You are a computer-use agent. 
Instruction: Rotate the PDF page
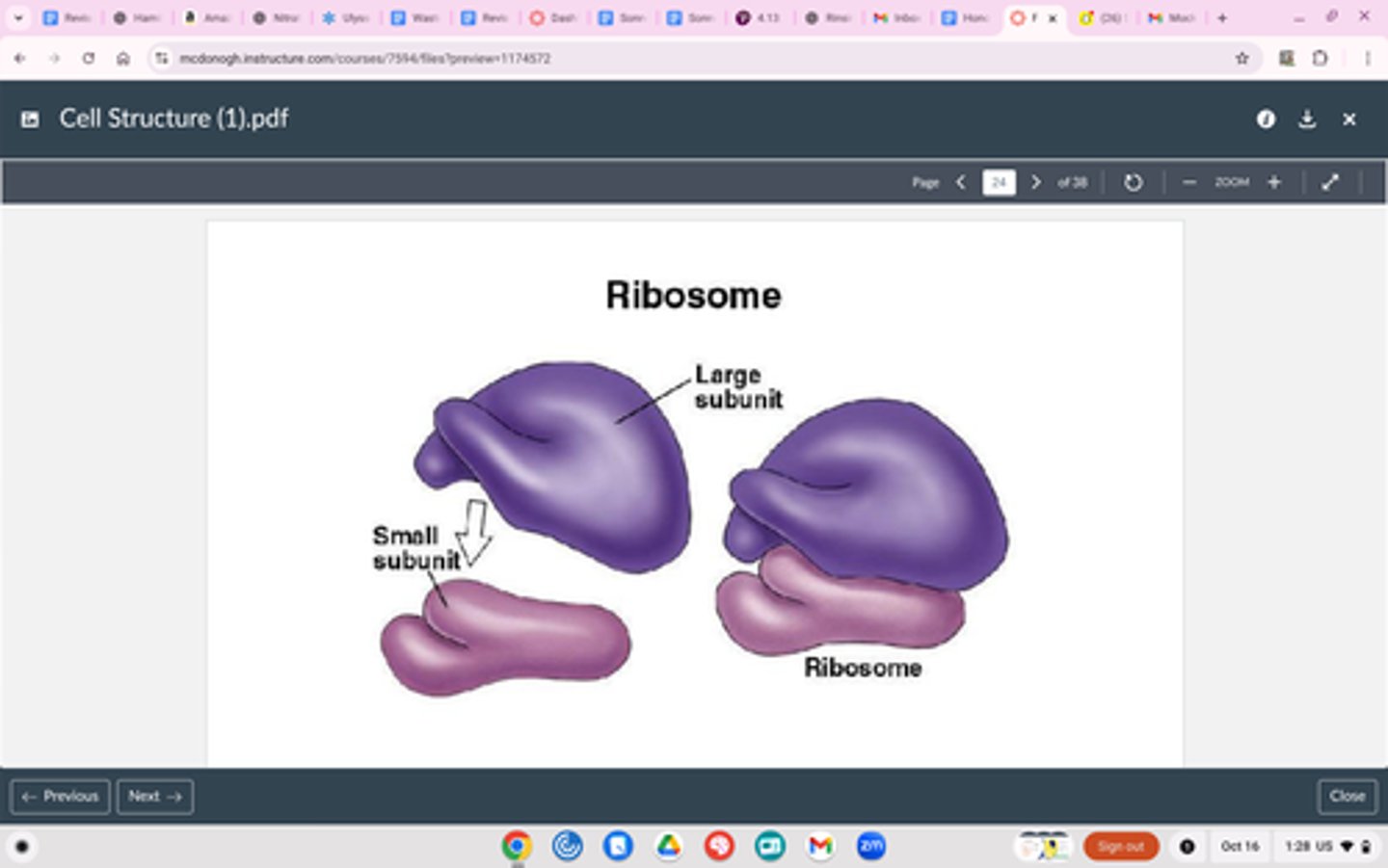[x=1134, y=182]
